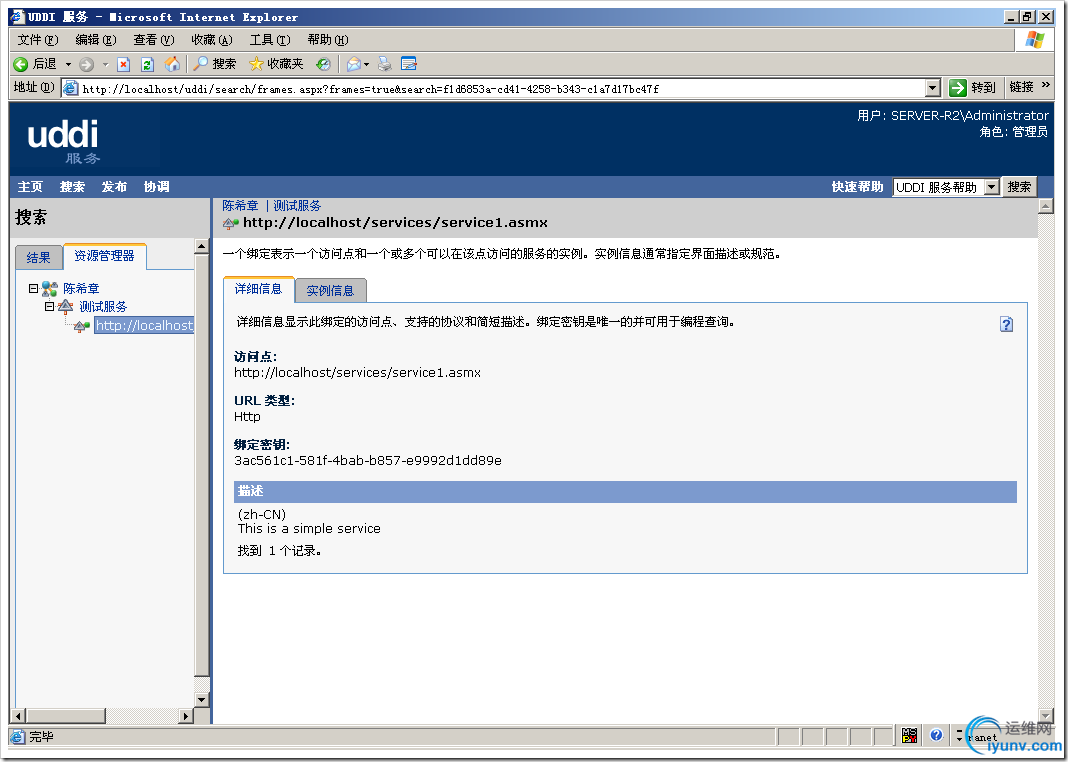Switch to the 实例信息 tab
The height and width of the screenshot is (762, 1068).
point(330,291)
